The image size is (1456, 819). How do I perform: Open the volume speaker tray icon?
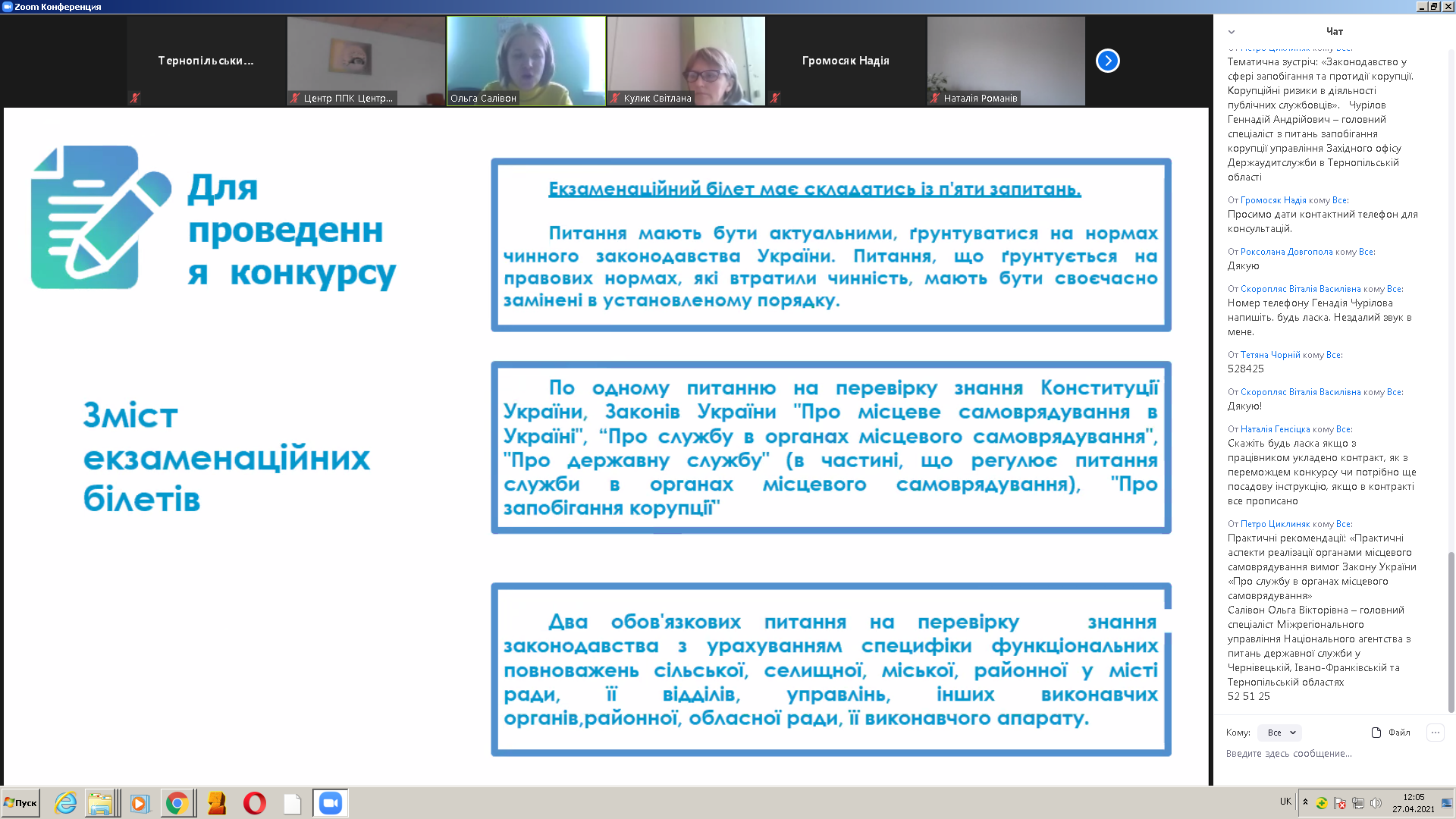tap(1376, 803)
